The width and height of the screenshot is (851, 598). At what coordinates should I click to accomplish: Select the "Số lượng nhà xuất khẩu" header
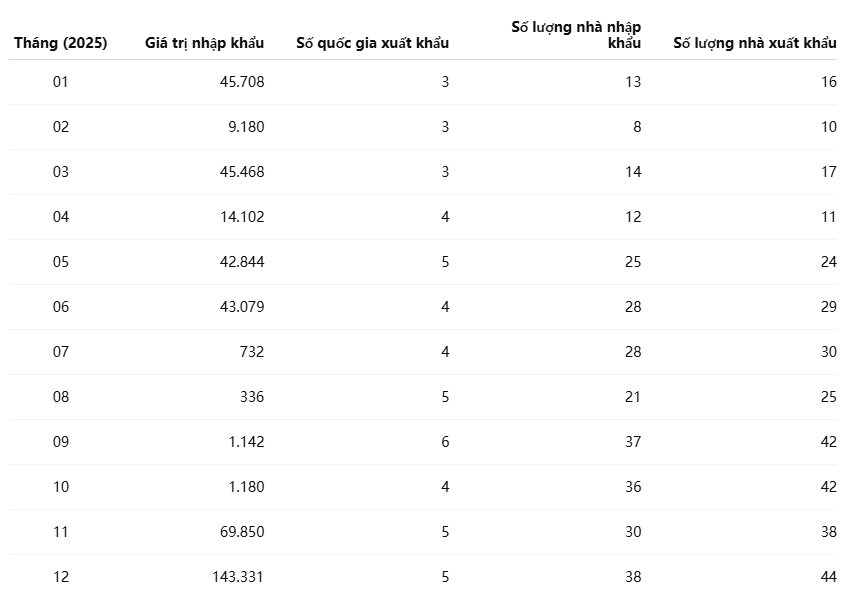click(x=754, y=43)
